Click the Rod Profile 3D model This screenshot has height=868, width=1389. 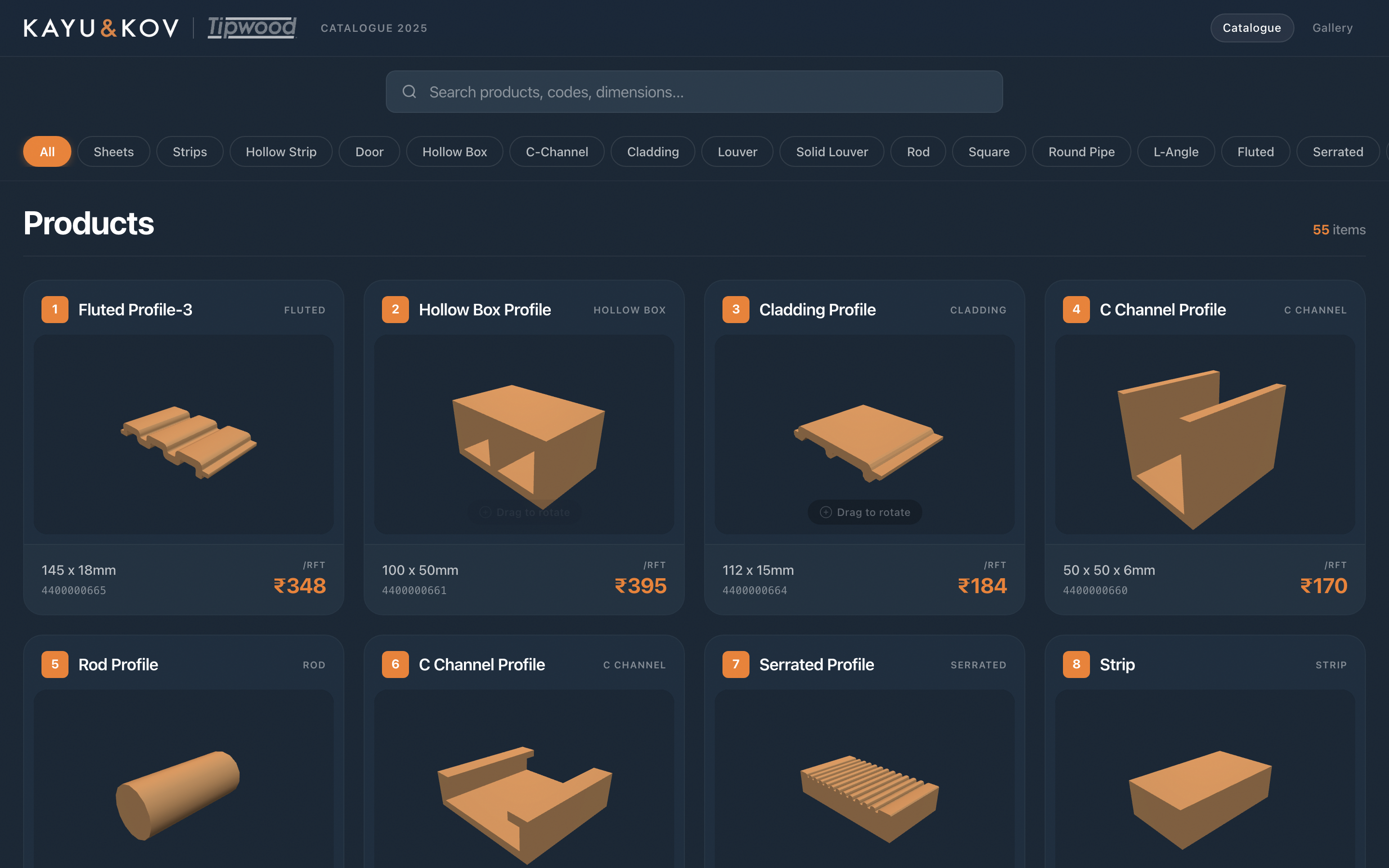(177, 795)
